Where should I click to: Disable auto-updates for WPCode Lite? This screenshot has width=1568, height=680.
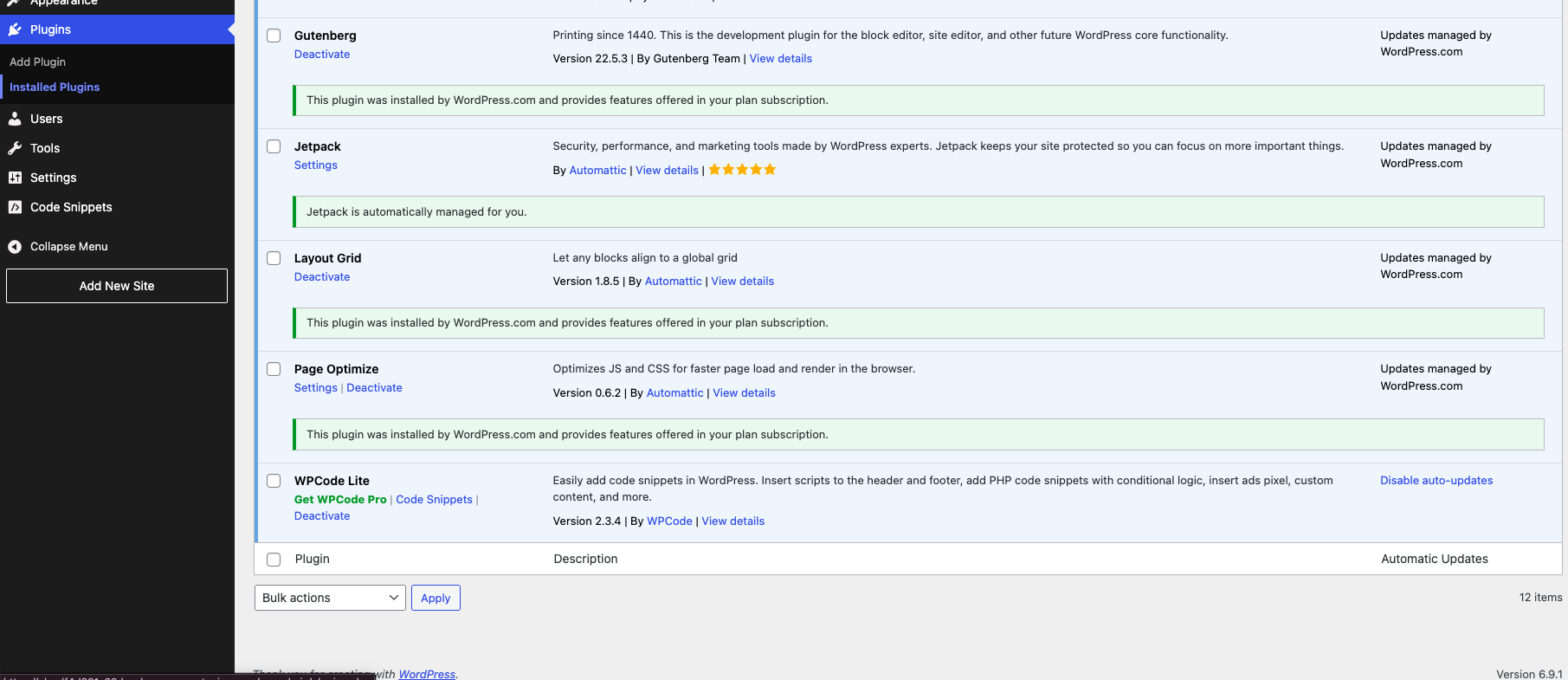pos(1436,481)
